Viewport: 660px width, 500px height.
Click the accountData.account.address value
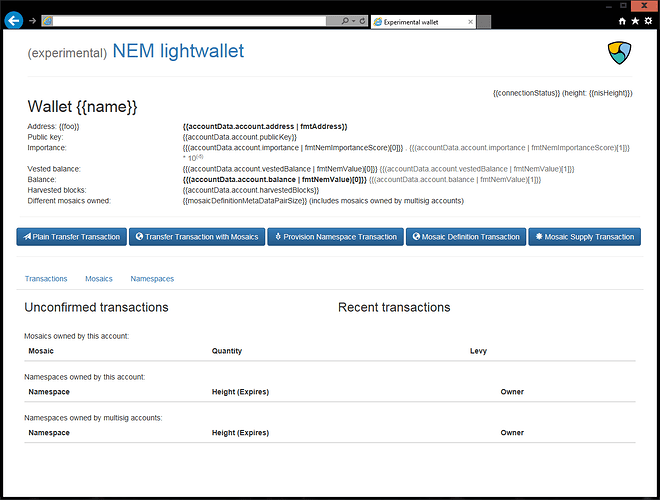tap(265, 126)
